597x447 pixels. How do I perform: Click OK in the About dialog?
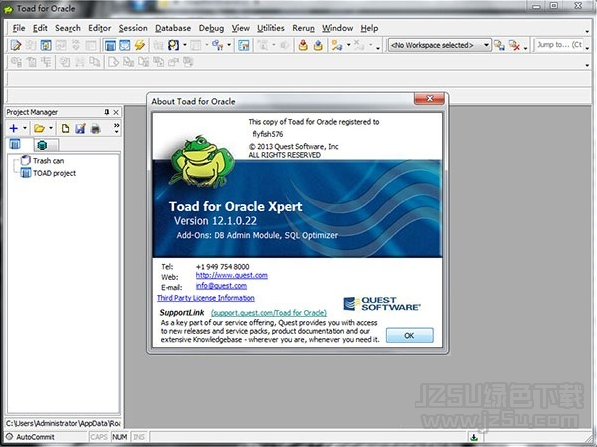(x=409, y=335)
